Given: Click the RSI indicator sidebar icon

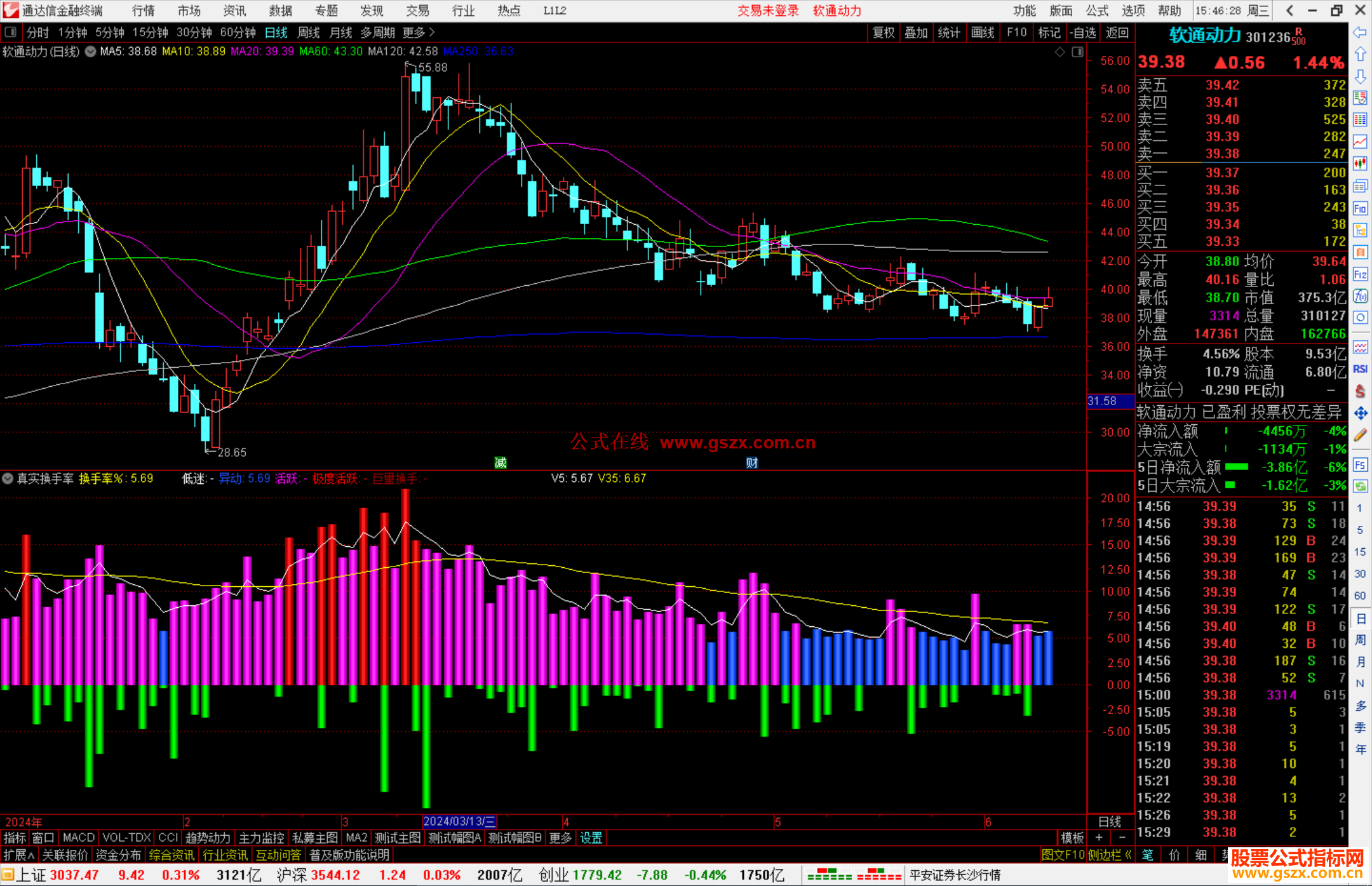Looking at the screenshot, I should click(1360, 369).
